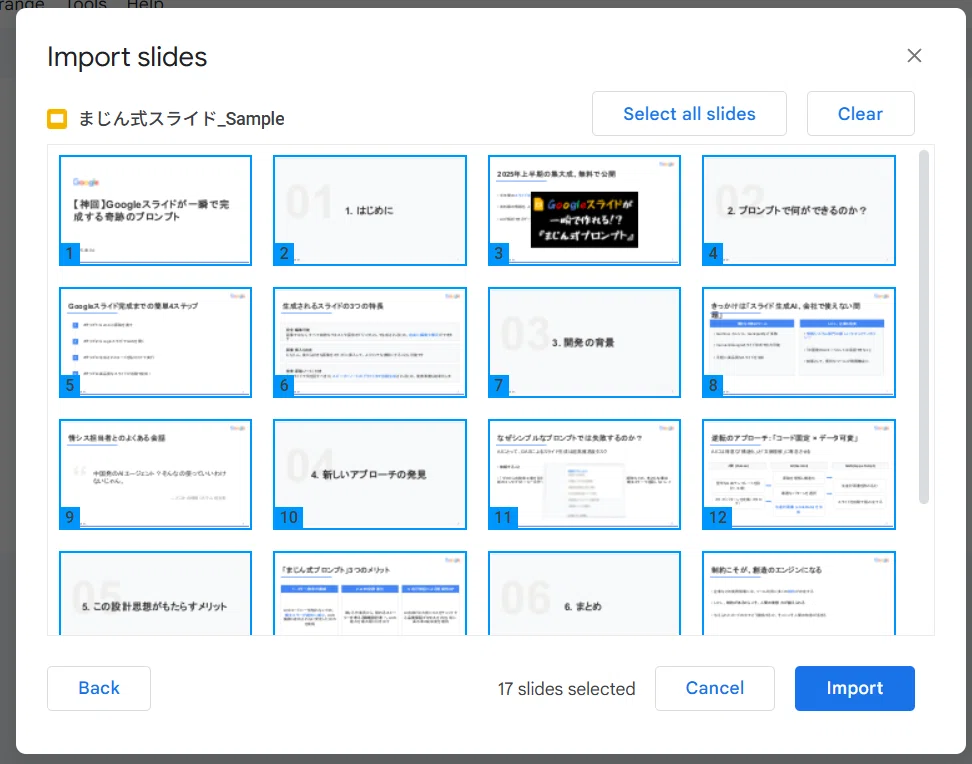Deselect slide 1 title thumbnail
Viewport: 972px width, 764px height.
point(155,210)
